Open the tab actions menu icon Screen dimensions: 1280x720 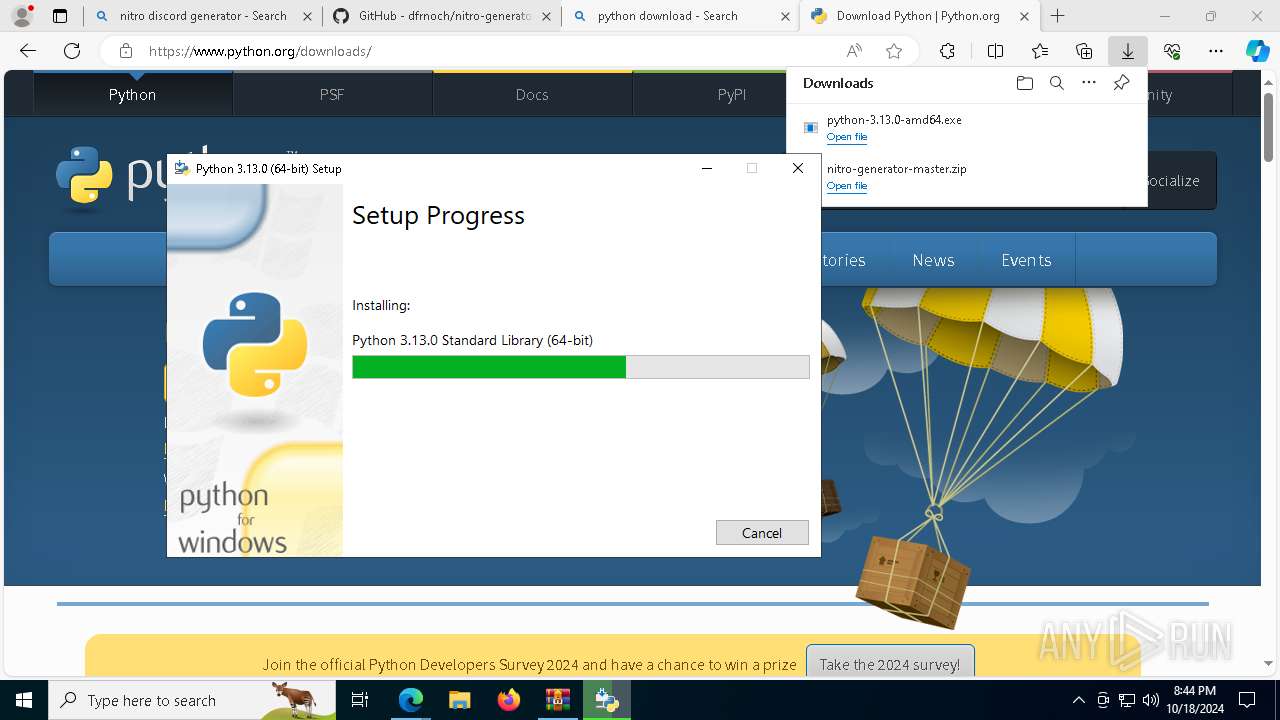click(x=60, y=16)
